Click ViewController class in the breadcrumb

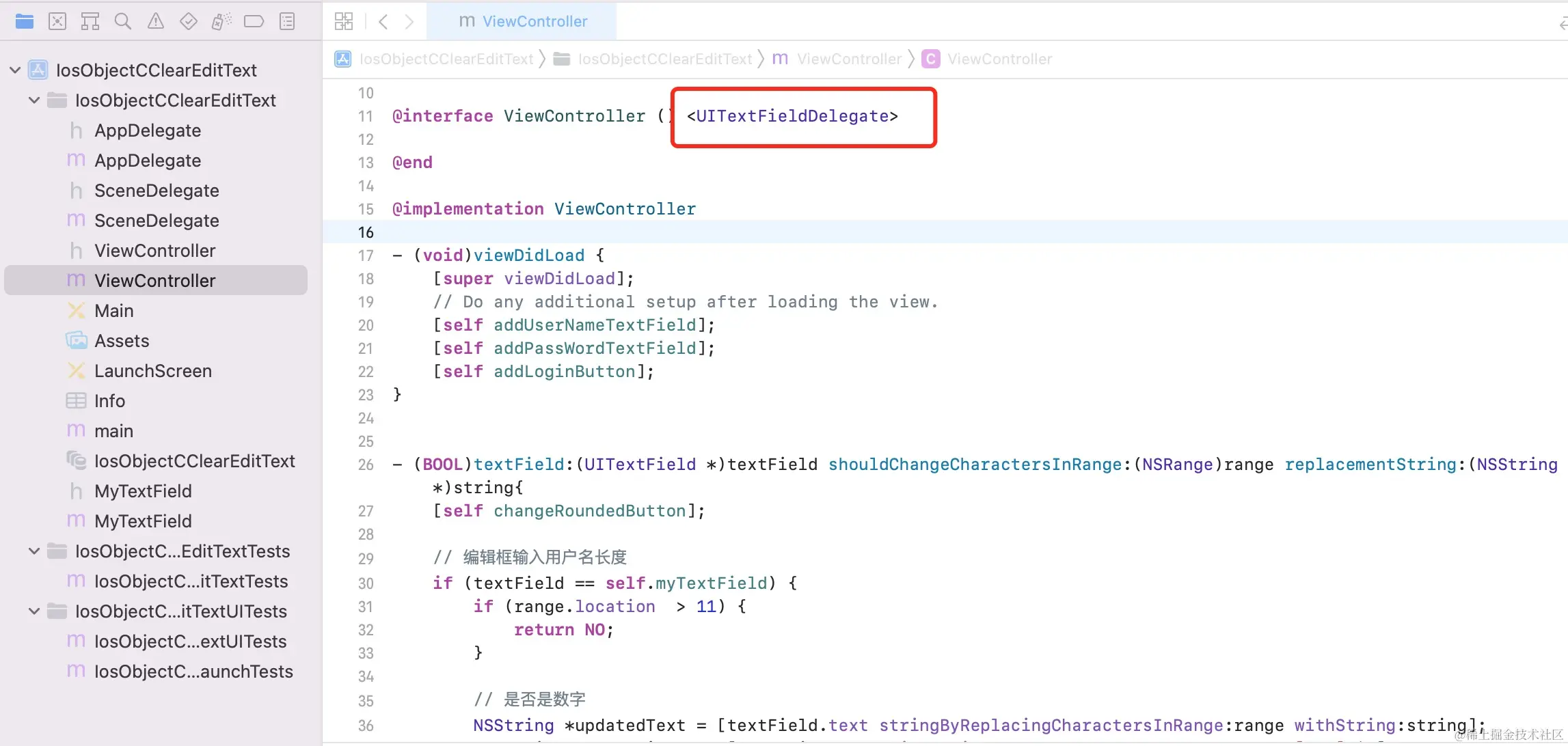(999, 59)
